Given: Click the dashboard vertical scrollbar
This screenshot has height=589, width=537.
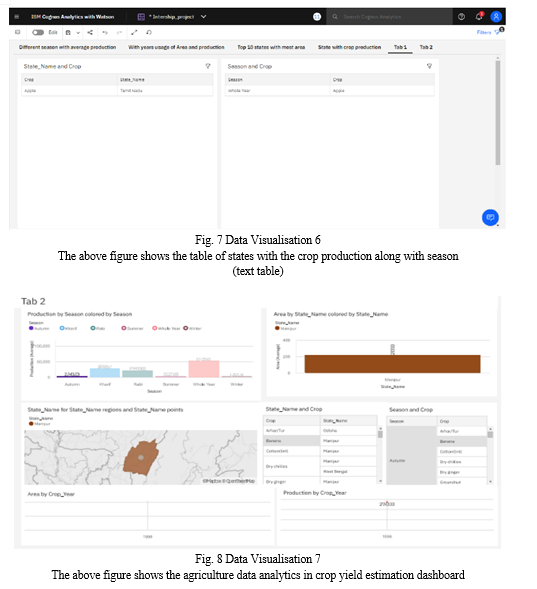Looking at the screenshot, I should (498, 113).
